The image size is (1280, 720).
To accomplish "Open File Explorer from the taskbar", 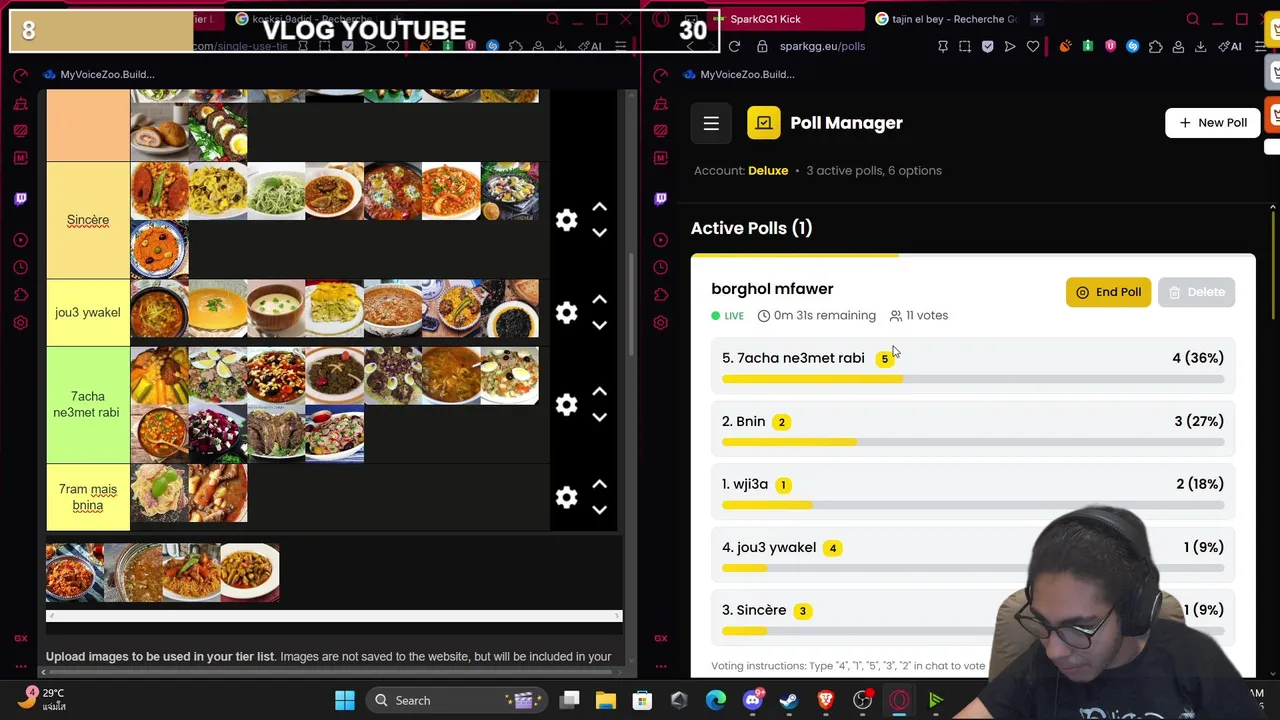I will 606,700.
